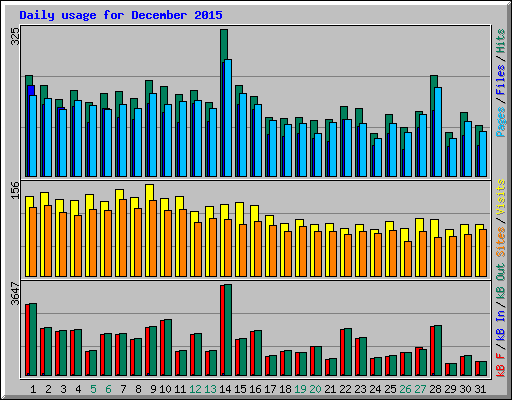Click the 'Pages' legend label
This screenshot has width=512, height=400.
(501, 122)
